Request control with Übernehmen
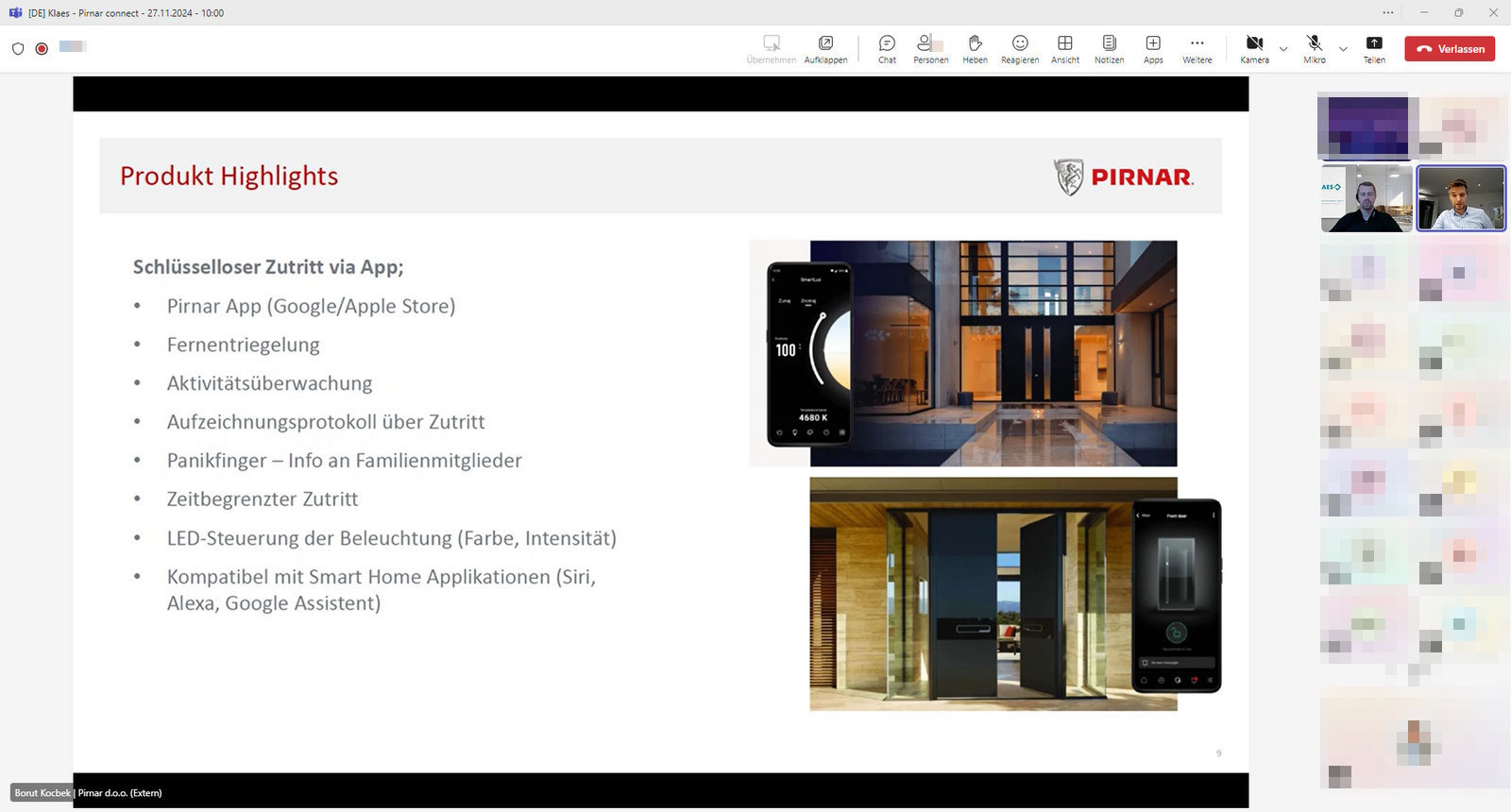Viewport: 1511px width, 812px height. (772, 49)
